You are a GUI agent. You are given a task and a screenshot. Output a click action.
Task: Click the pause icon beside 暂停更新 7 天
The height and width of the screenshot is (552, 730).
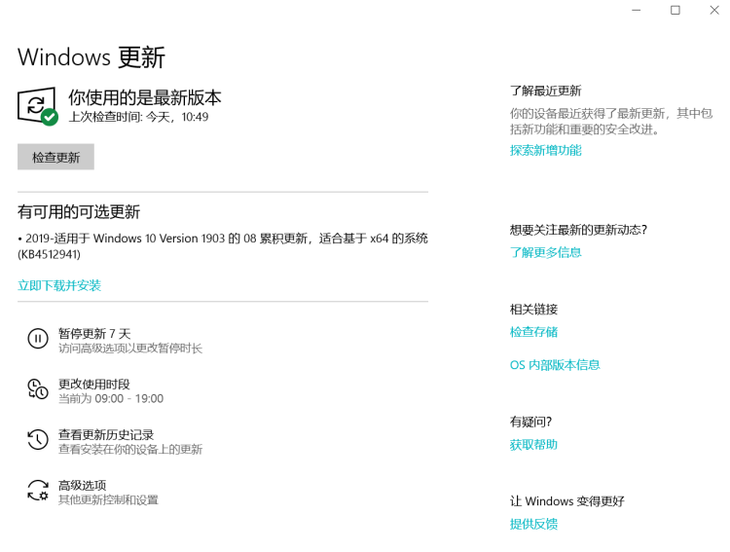tap(38, 338)
